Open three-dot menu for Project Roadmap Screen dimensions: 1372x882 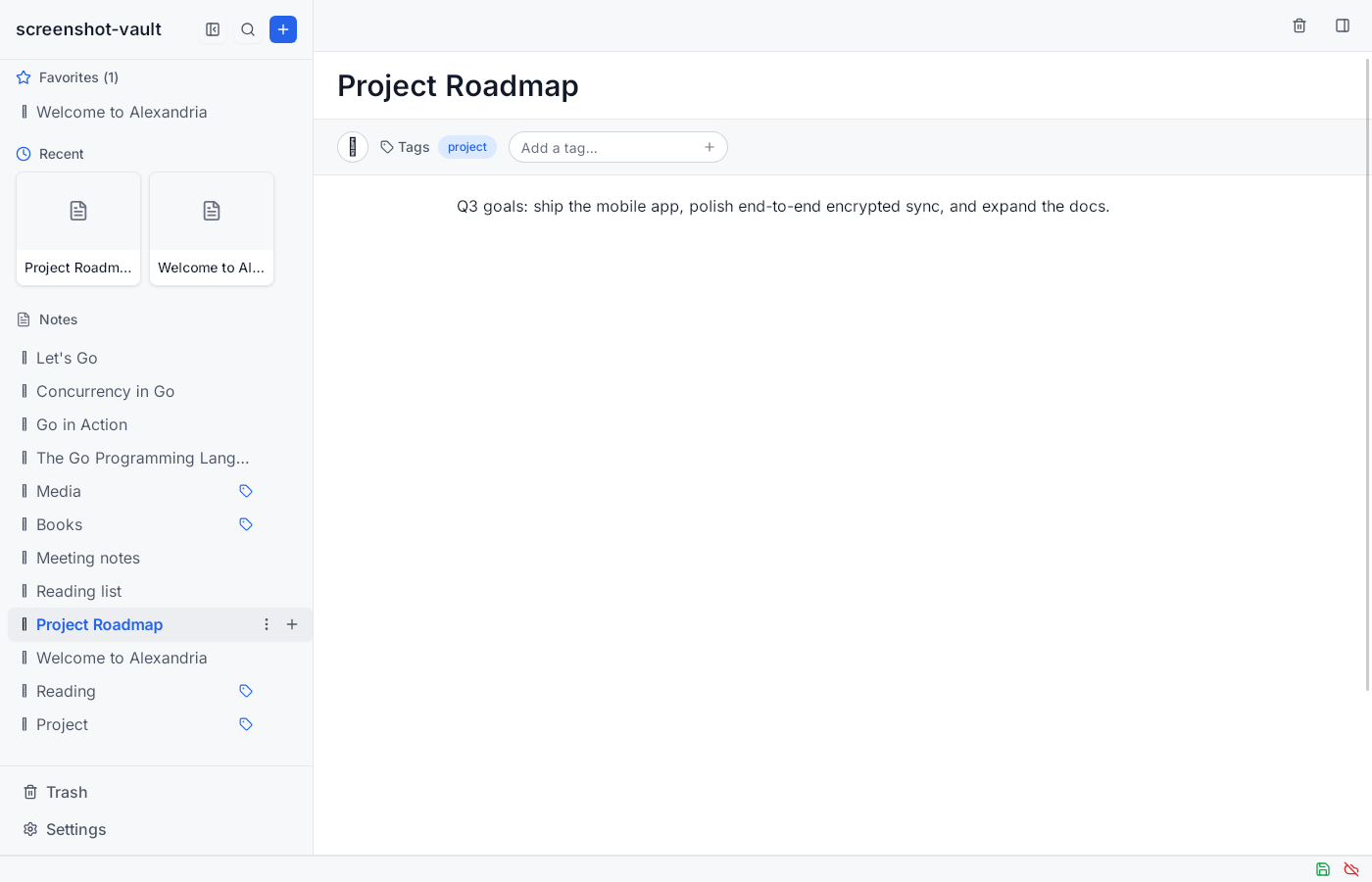pos(267,624)
